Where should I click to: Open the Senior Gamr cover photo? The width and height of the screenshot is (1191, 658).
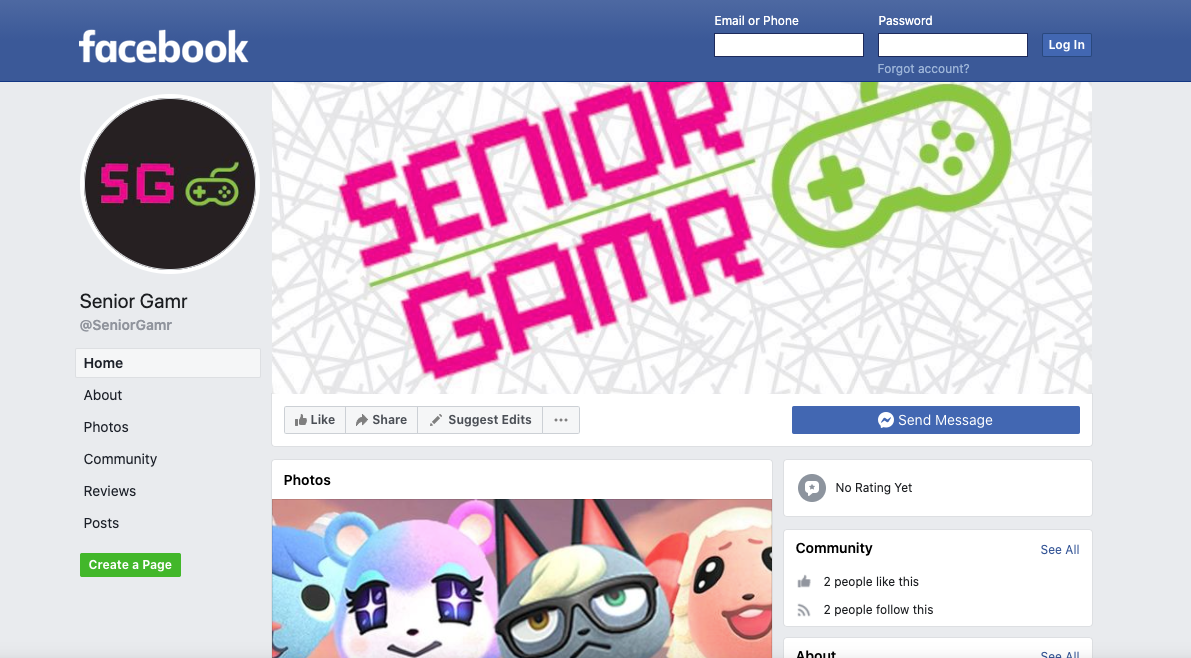click(681, 238)
